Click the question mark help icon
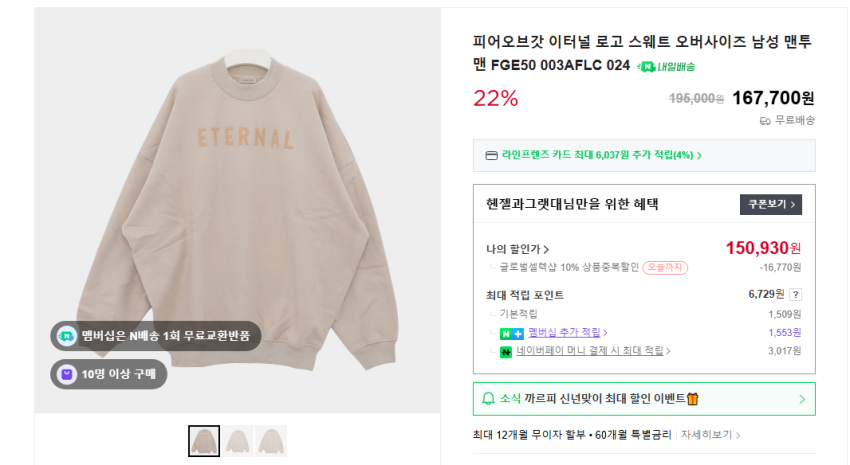The width and height of the screenshot is (850, 465). point(795,294)
